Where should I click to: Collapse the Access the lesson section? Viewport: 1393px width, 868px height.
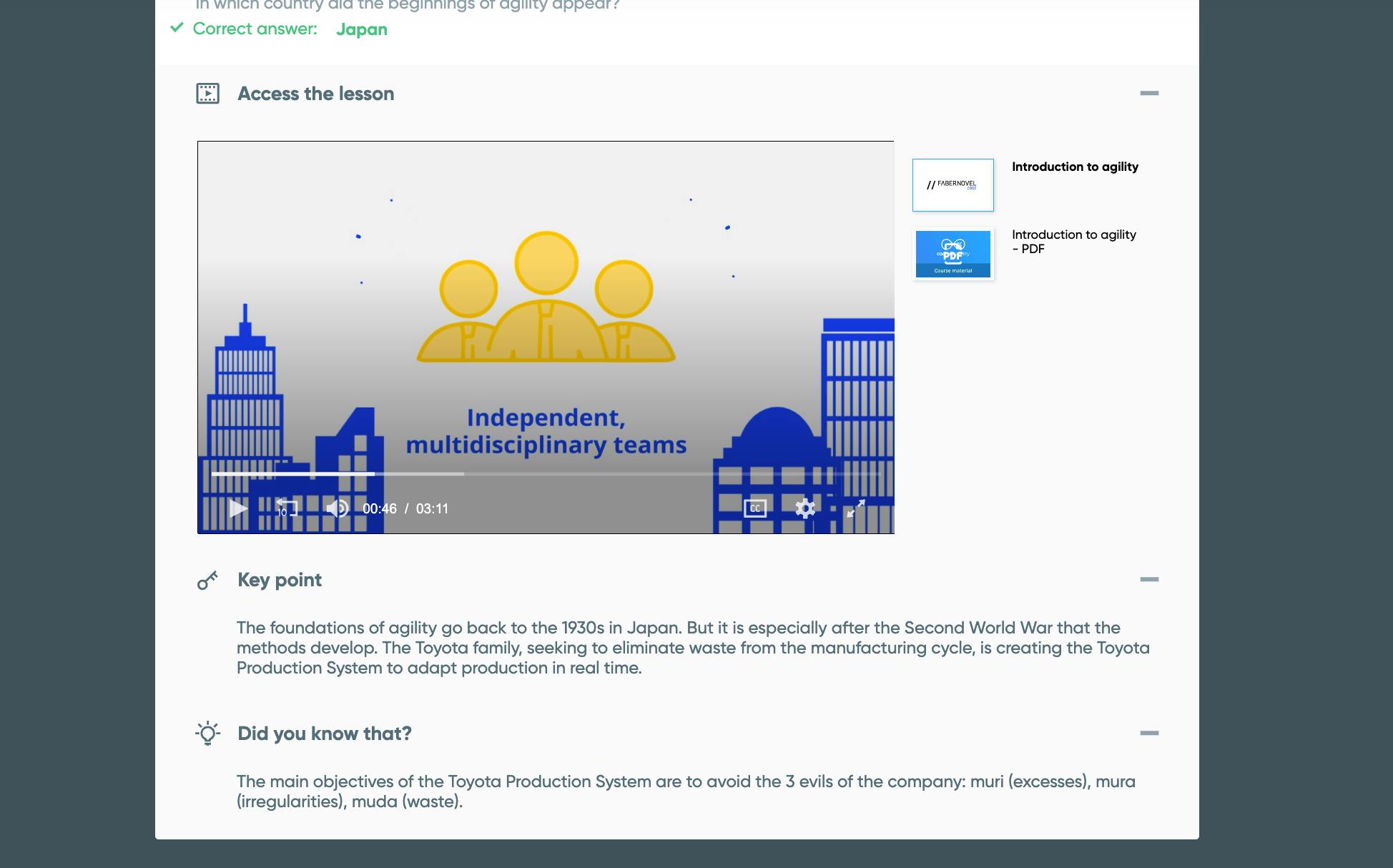[x=1149, y=93]
